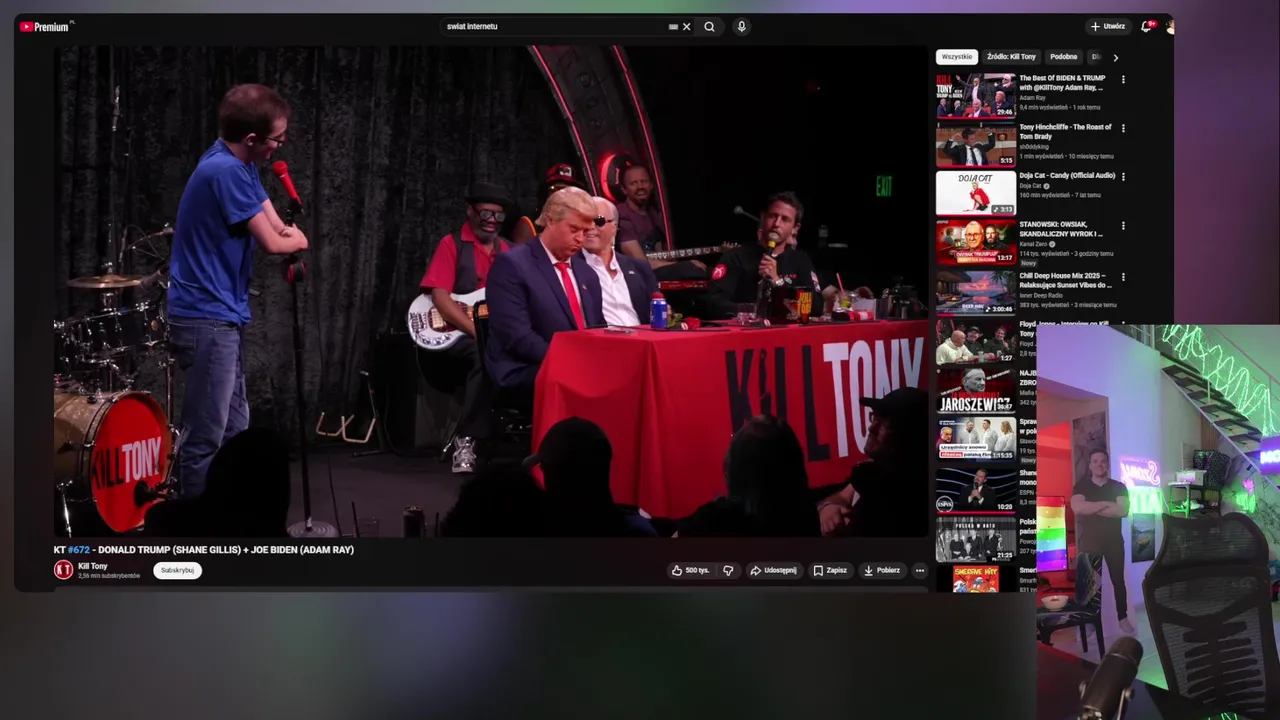This screenshot has width=1280, height=720.
Task: Select the Źródło: Kill Tony chip
Action: coord(1011,57)
